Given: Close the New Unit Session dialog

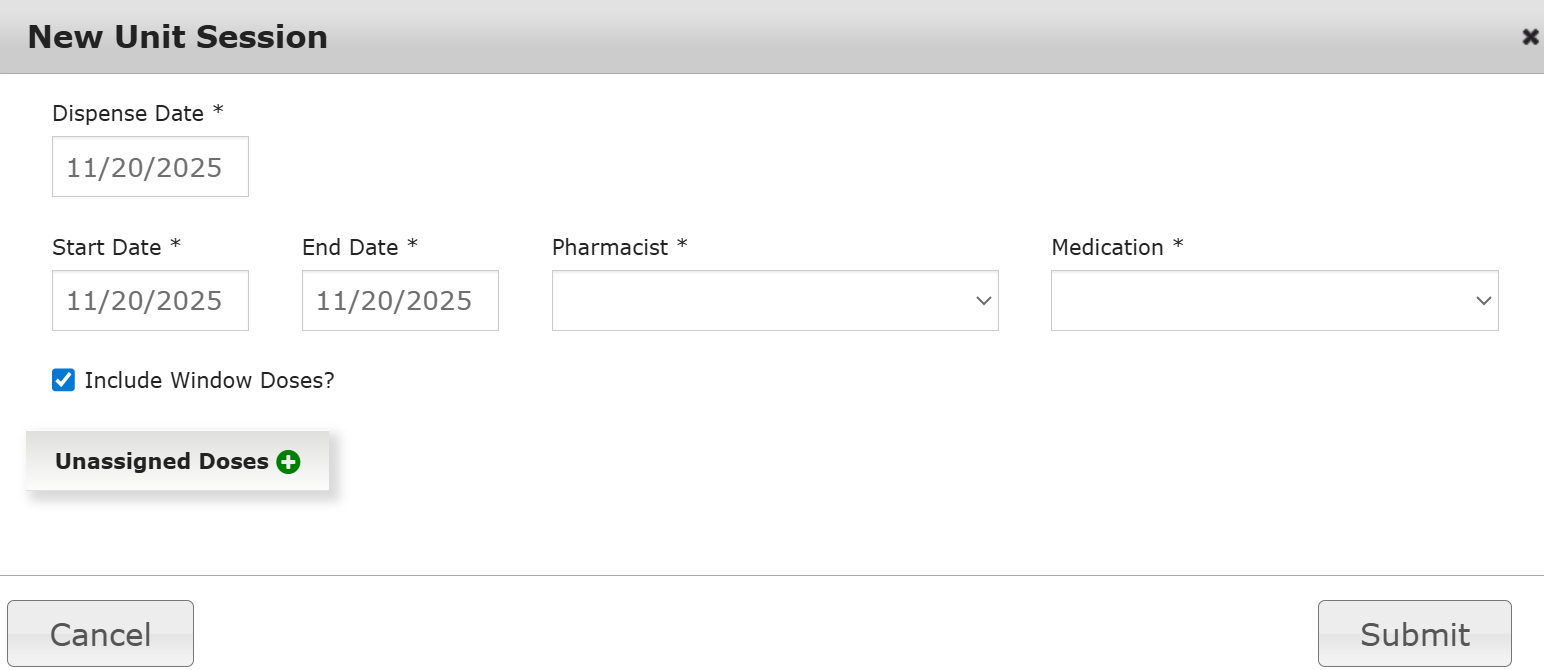Looking at the screenshot, I should click(1529, 37).
